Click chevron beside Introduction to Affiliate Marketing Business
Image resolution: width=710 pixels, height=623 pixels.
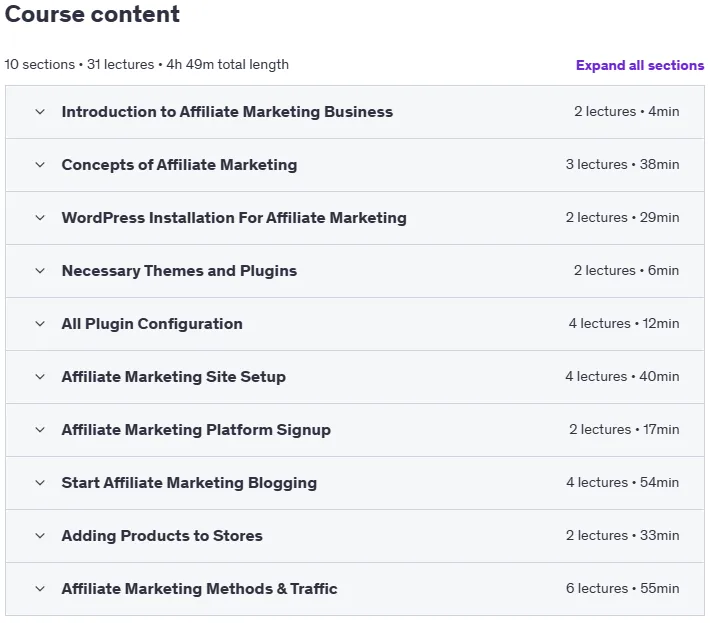40,111
